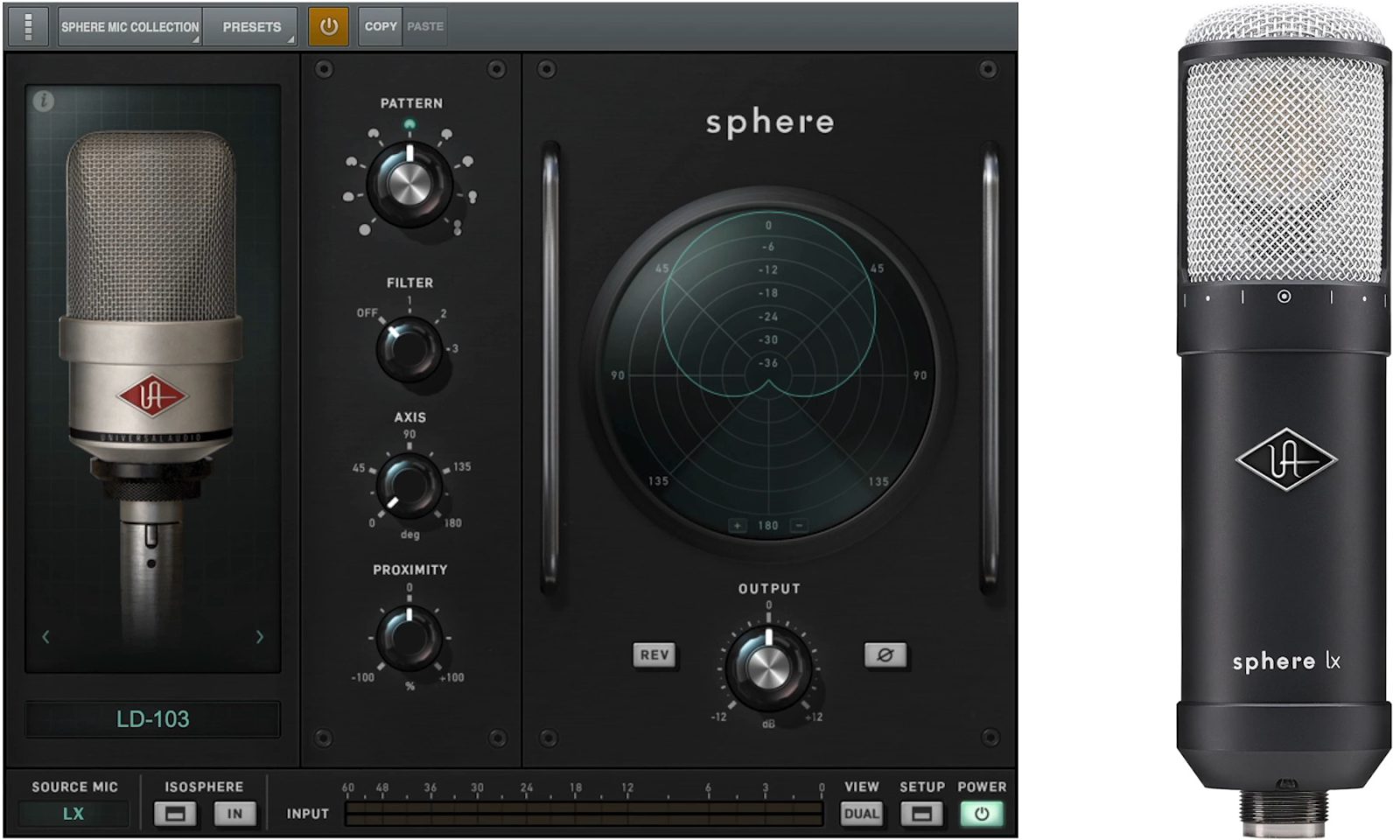Click the Output gain knob

(767, 668)
